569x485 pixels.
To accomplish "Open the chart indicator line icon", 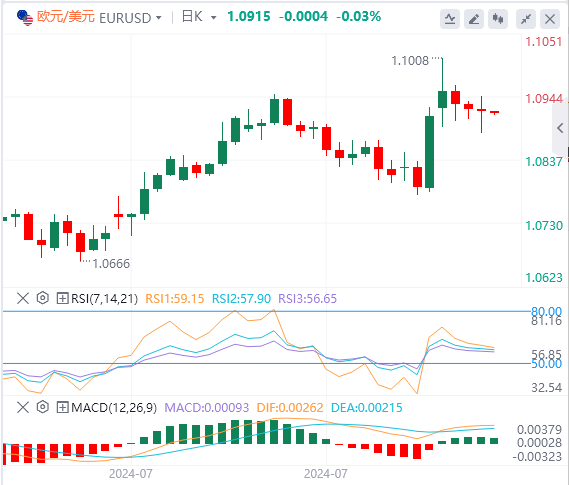I will click(x=450, y=19).
